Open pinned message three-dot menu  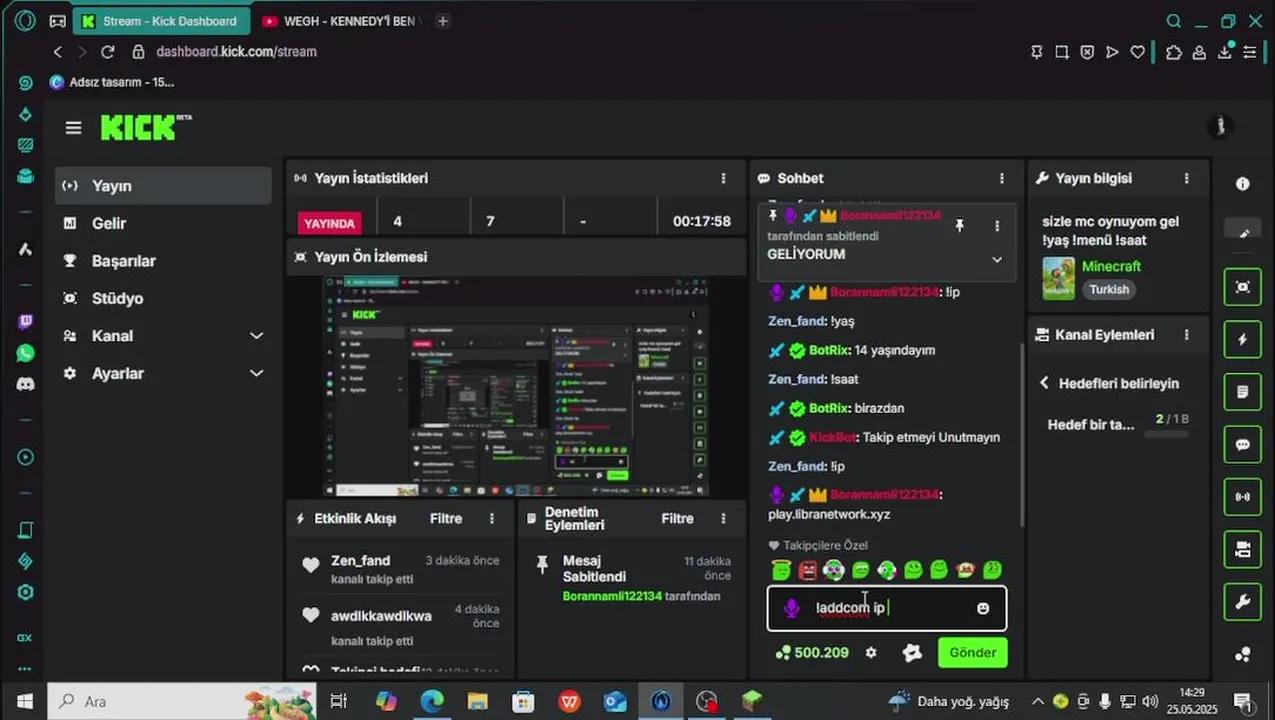pyautogui.click(x=997, y=226)
